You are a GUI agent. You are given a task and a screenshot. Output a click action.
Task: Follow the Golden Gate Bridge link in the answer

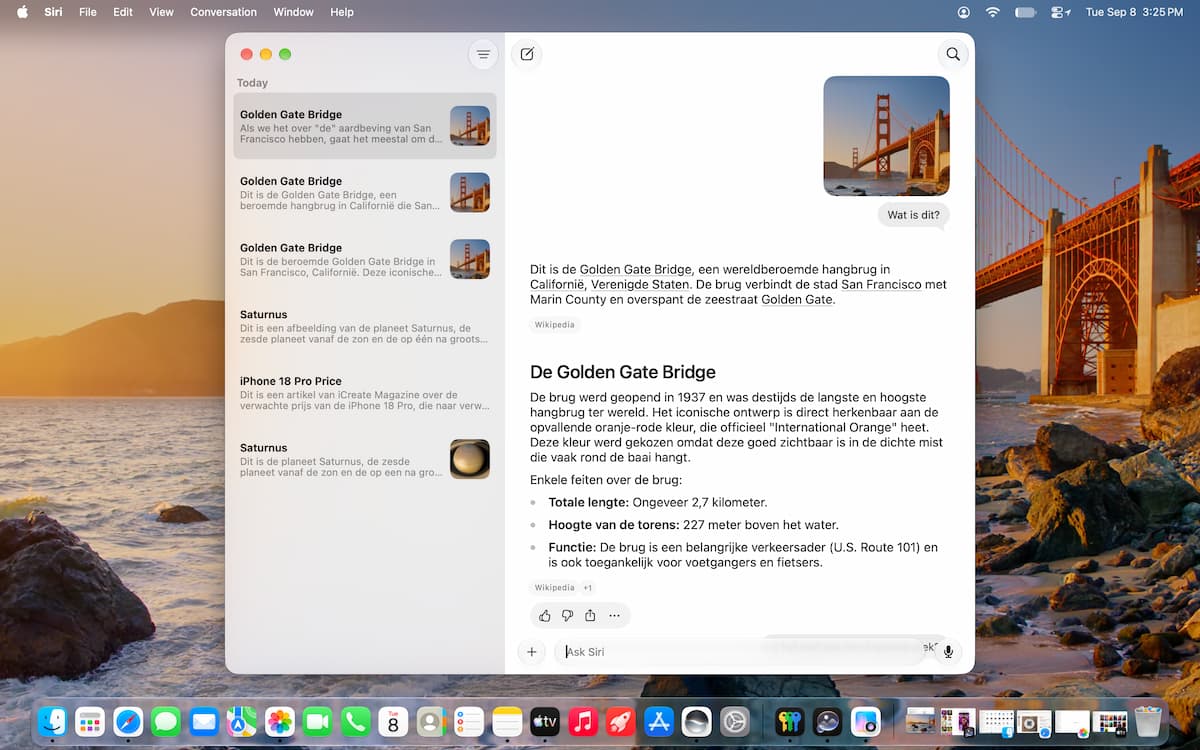coord(636,269)
